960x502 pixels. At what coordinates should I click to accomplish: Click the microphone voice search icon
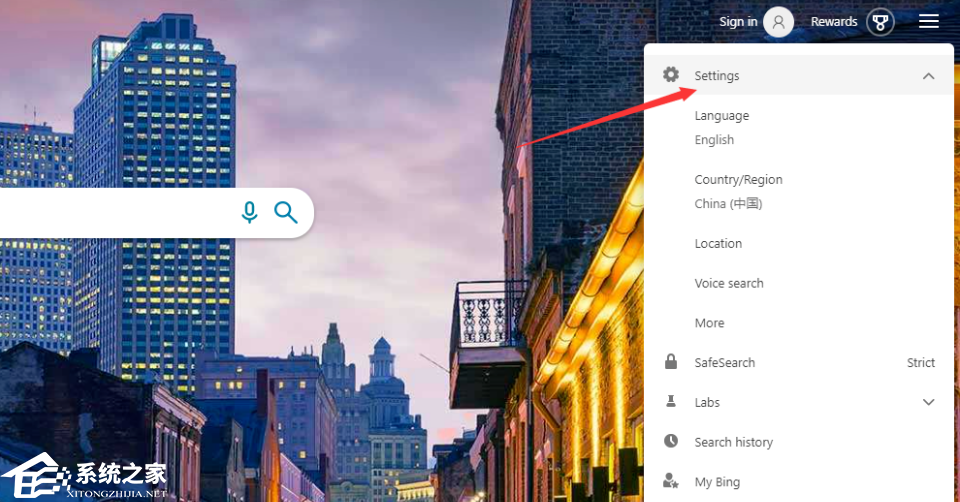pos(249,212)
